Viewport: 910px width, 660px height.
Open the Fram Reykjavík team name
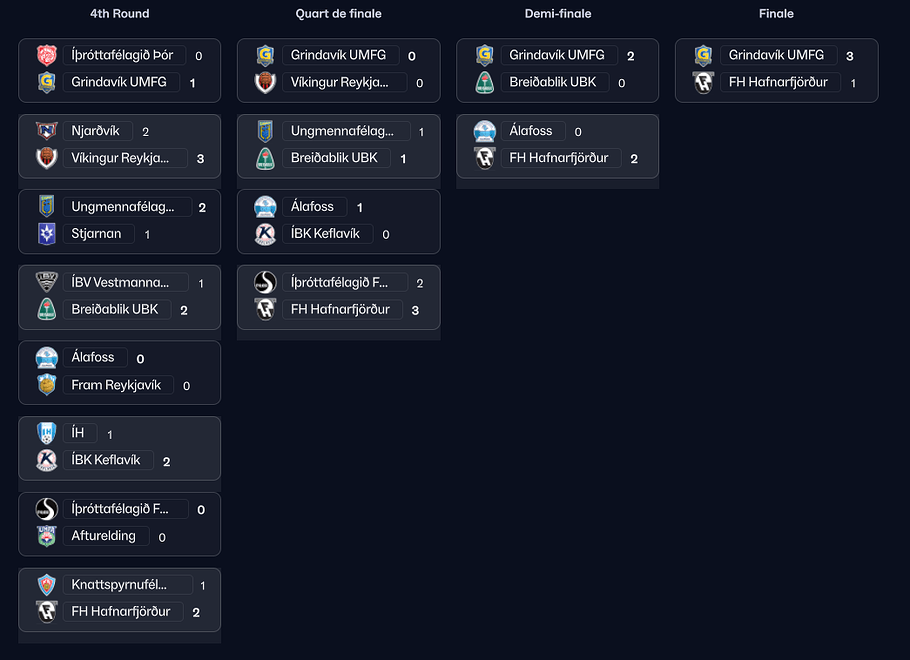pyautogui.click(x=116, y=385)
